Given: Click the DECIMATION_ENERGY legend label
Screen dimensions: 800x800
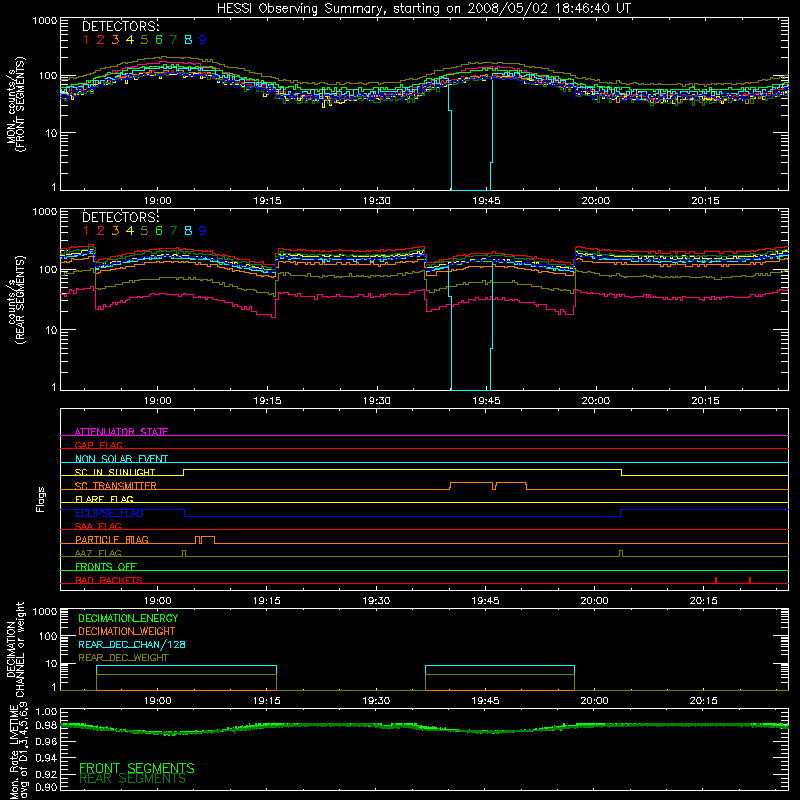Looking at the screenshot, I should [x=128, y=618].
